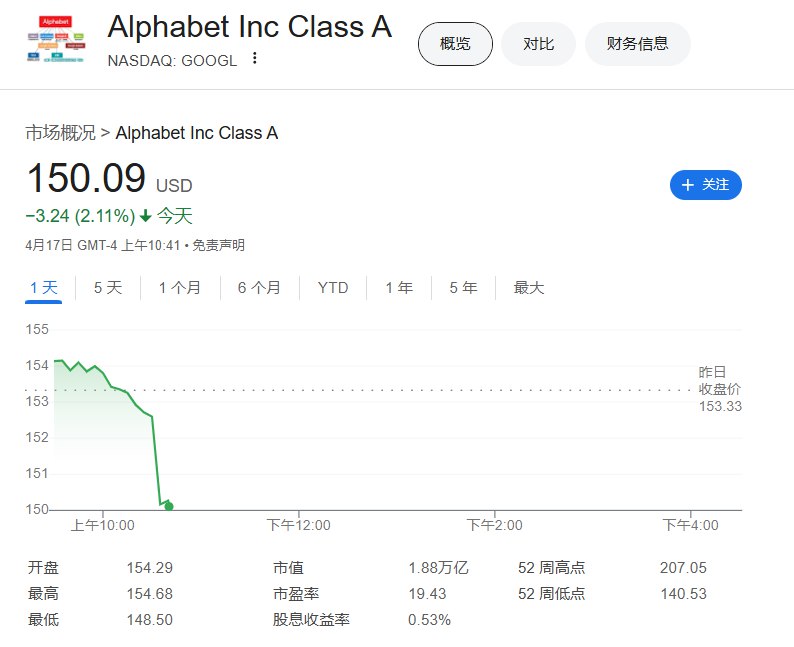Screen dimensions: 794x647
Task: Click the Alphabet company logo thumbnail
Action: pyautogui.click(x=56, y=39)
